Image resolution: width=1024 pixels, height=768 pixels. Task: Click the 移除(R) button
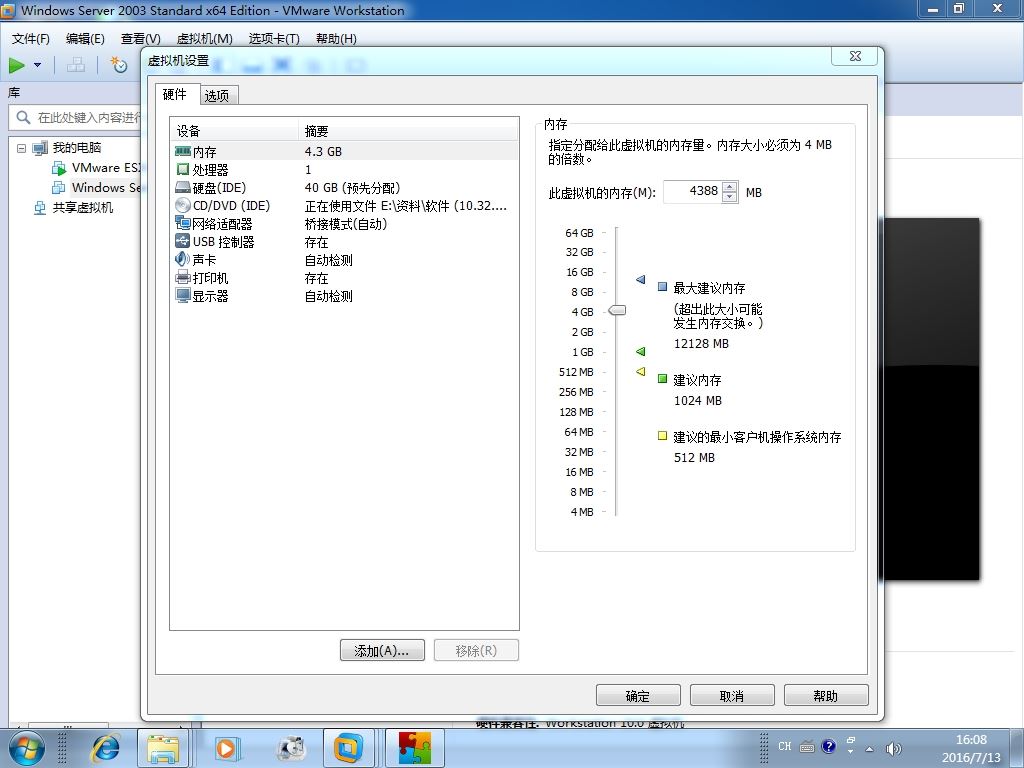(476, 650)
